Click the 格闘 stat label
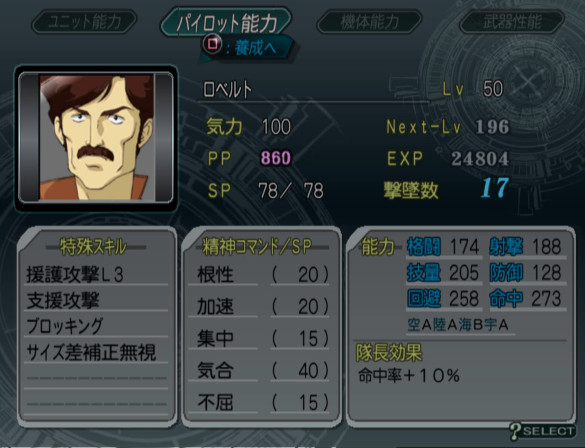585x448 pixels. pyautogui.click(x=424, y=247)
